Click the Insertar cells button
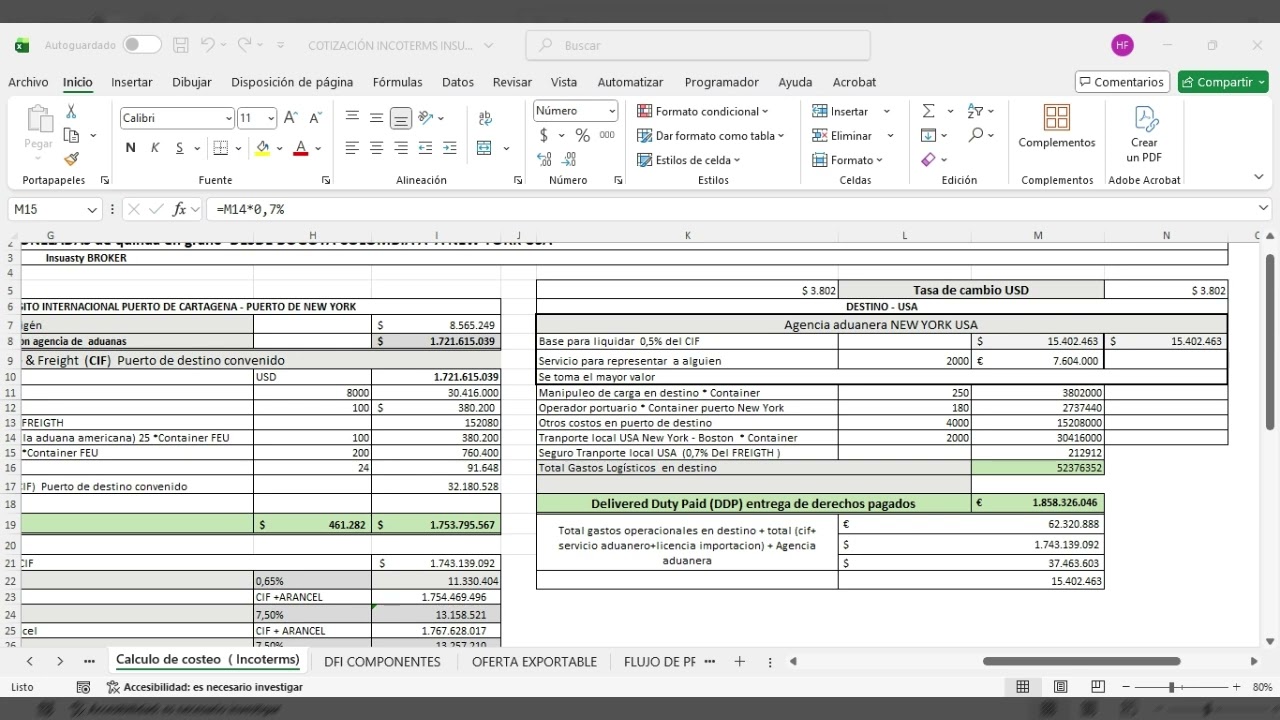 tap(841, 111)
